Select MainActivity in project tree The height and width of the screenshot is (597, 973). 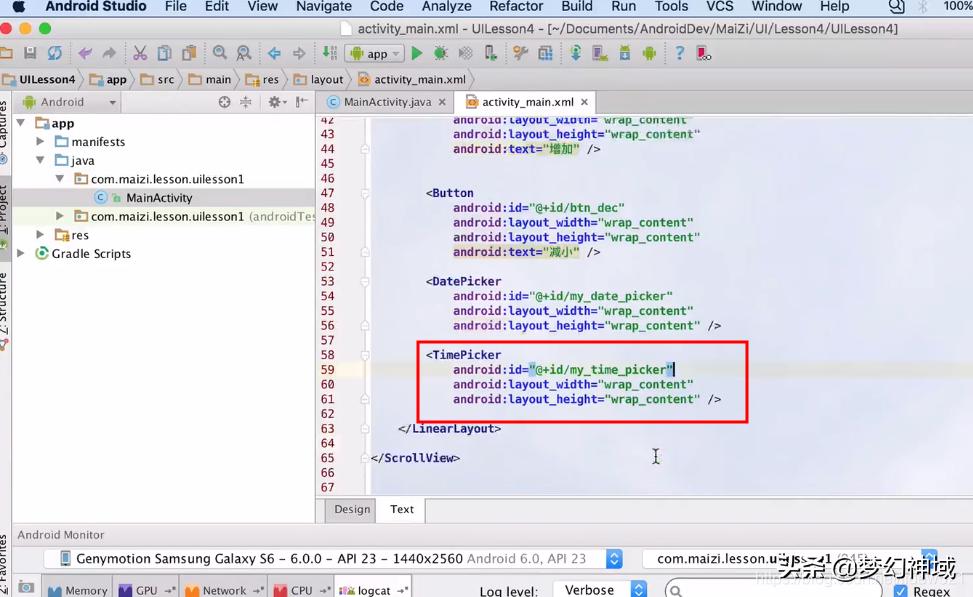[x=158, y=198]
